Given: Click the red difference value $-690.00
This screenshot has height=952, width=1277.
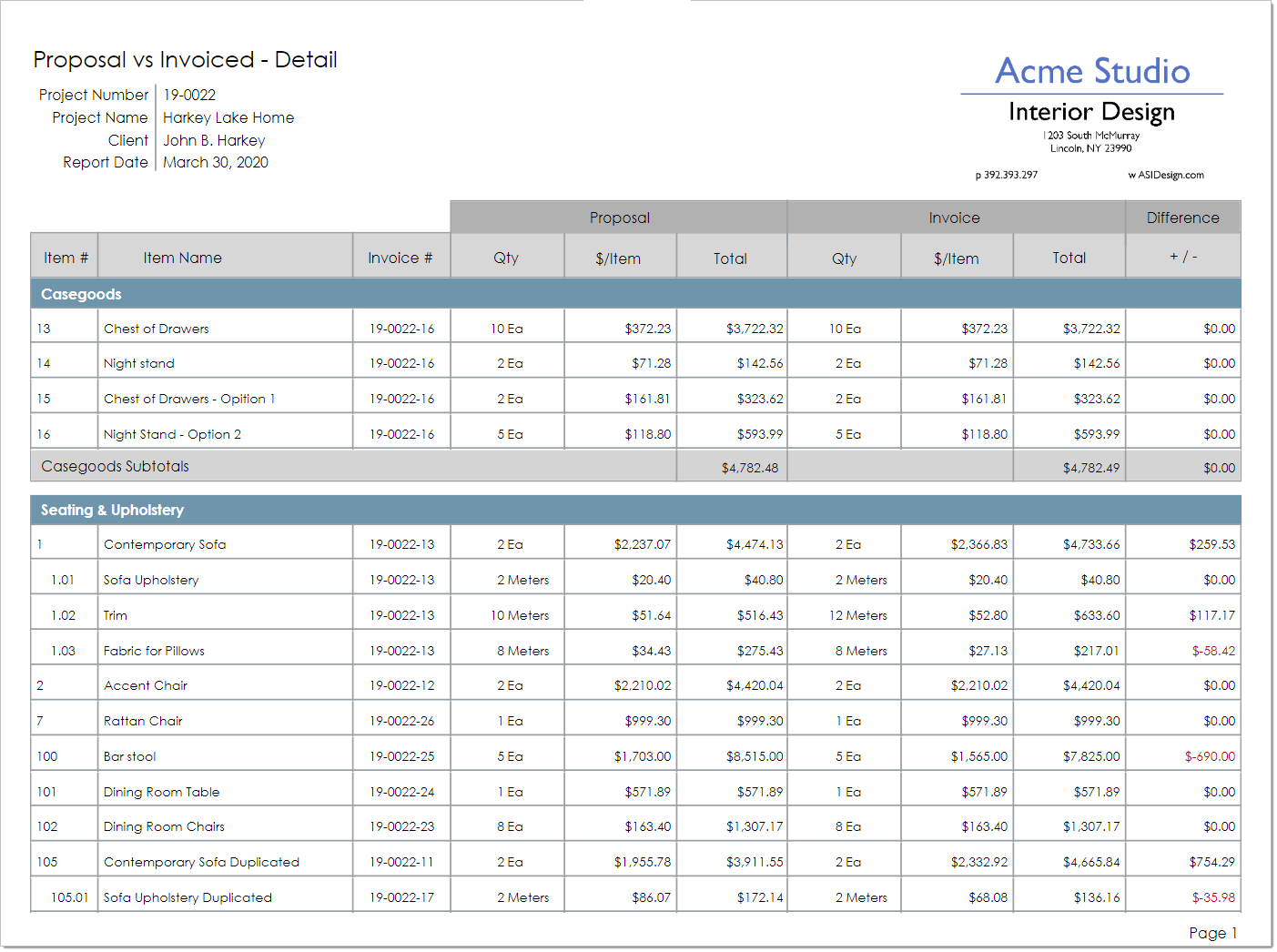Looking at the screenshot, I should (1210, 756).
